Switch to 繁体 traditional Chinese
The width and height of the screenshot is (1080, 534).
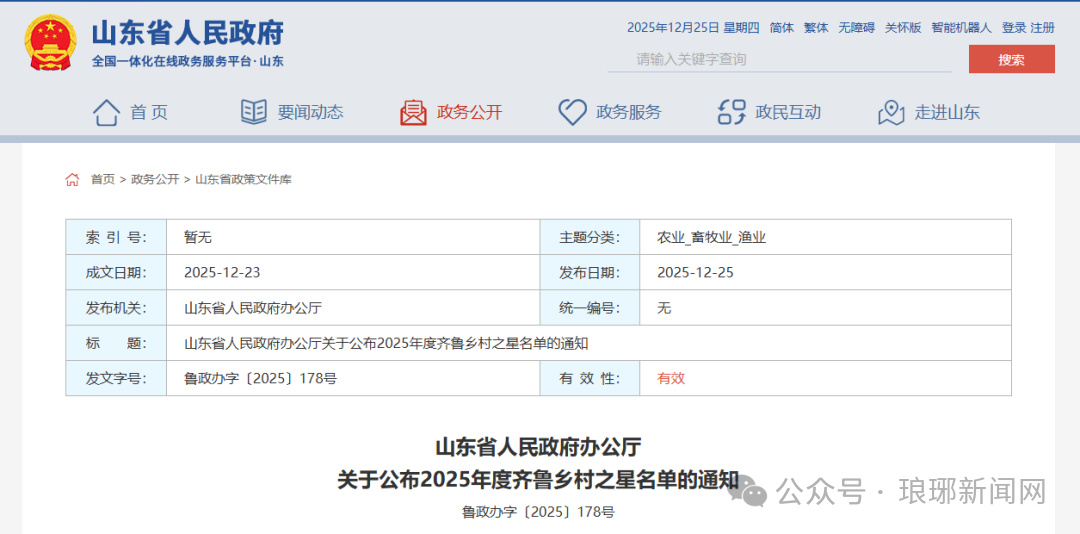tap(816, 28)
